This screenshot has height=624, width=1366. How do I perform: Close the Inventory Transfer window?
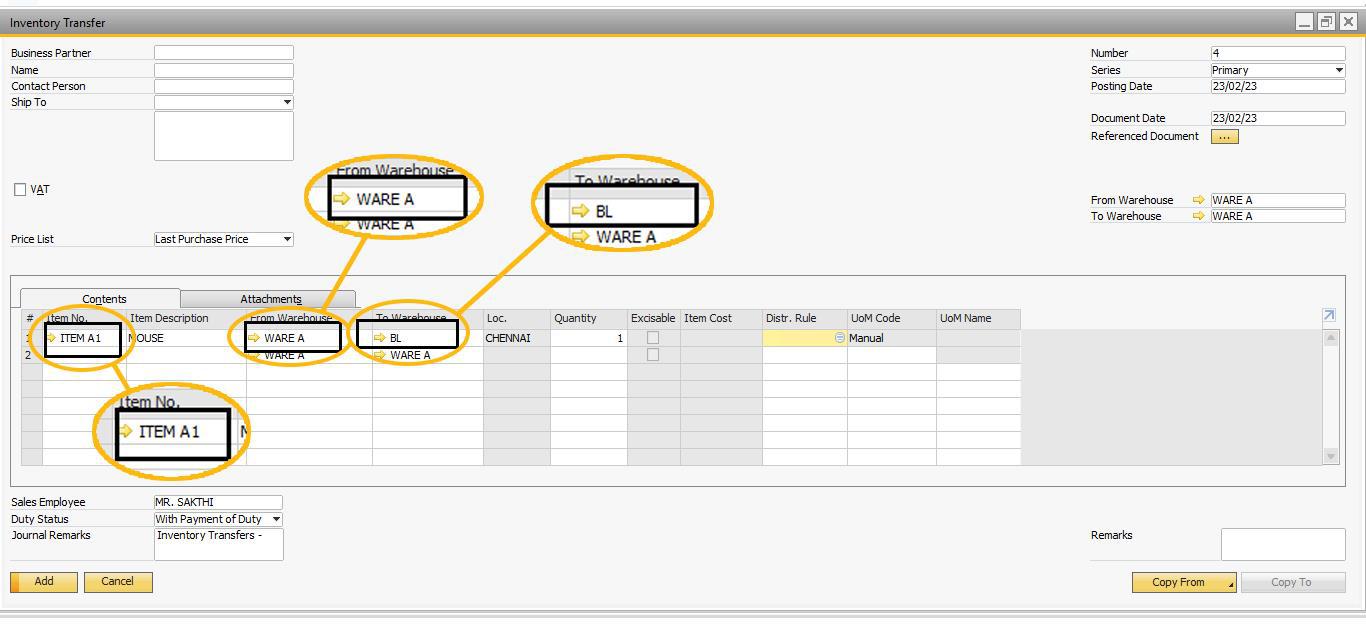coord(1348,22)
